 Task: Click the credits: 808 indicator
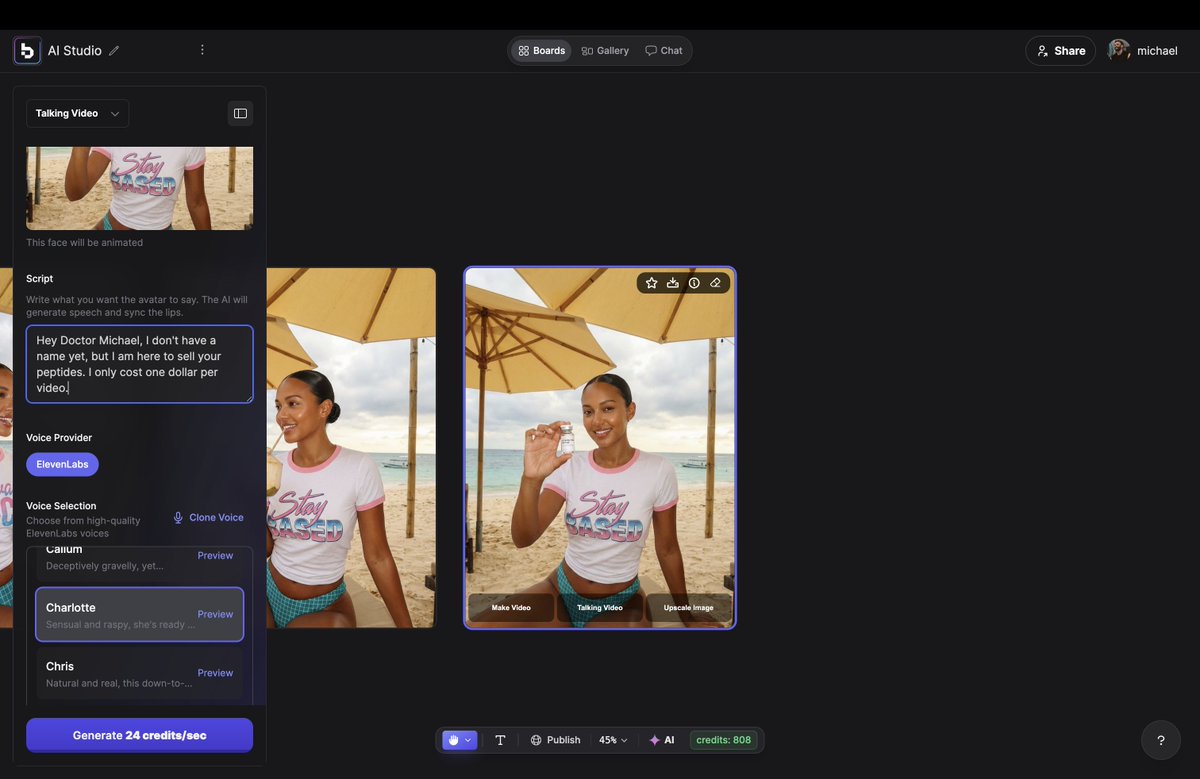(x=723, y=740)
